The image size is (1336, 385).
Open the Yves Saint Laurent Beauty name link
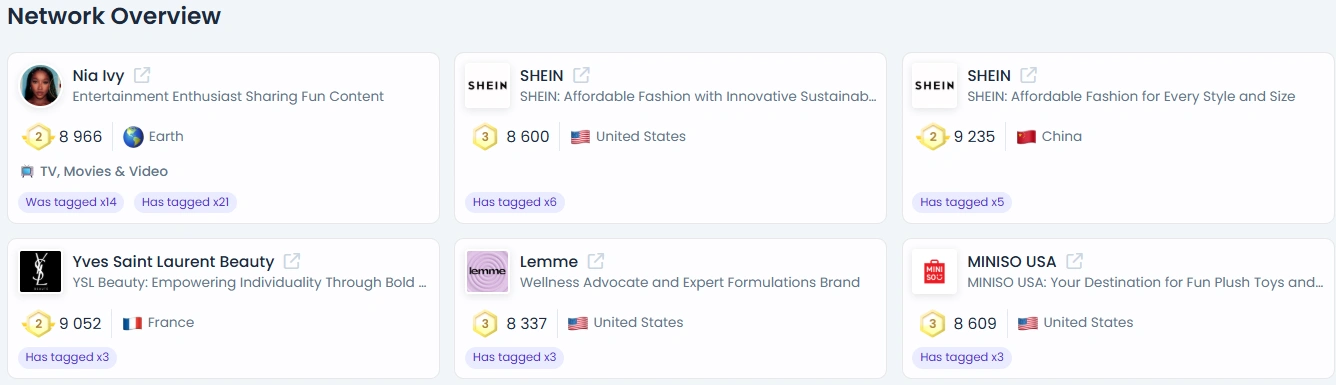tap(173, 261)
